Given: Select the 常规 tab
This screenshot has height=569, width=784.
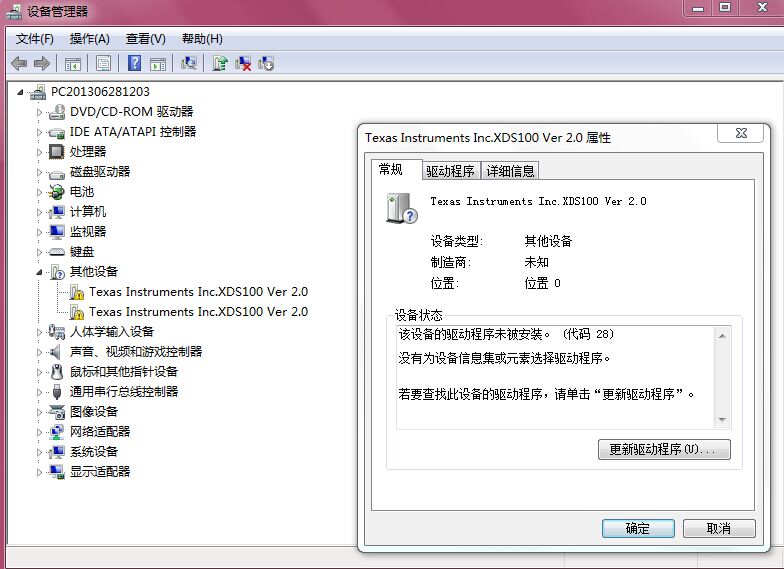Looking at the screenshot, I should [x=396, y=169].
